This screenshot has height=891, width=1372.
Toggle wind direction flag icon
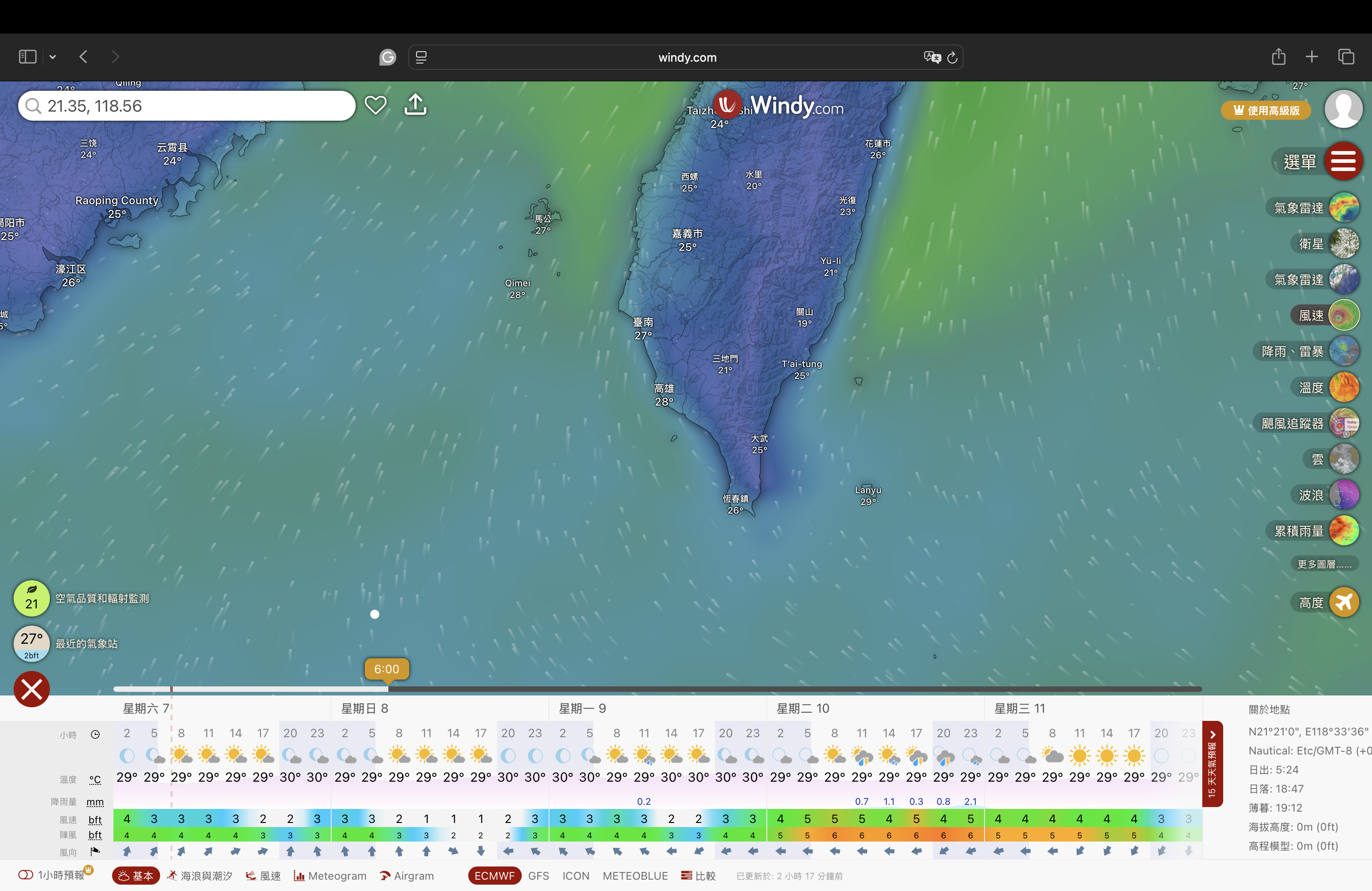click(x=95, y=851)
